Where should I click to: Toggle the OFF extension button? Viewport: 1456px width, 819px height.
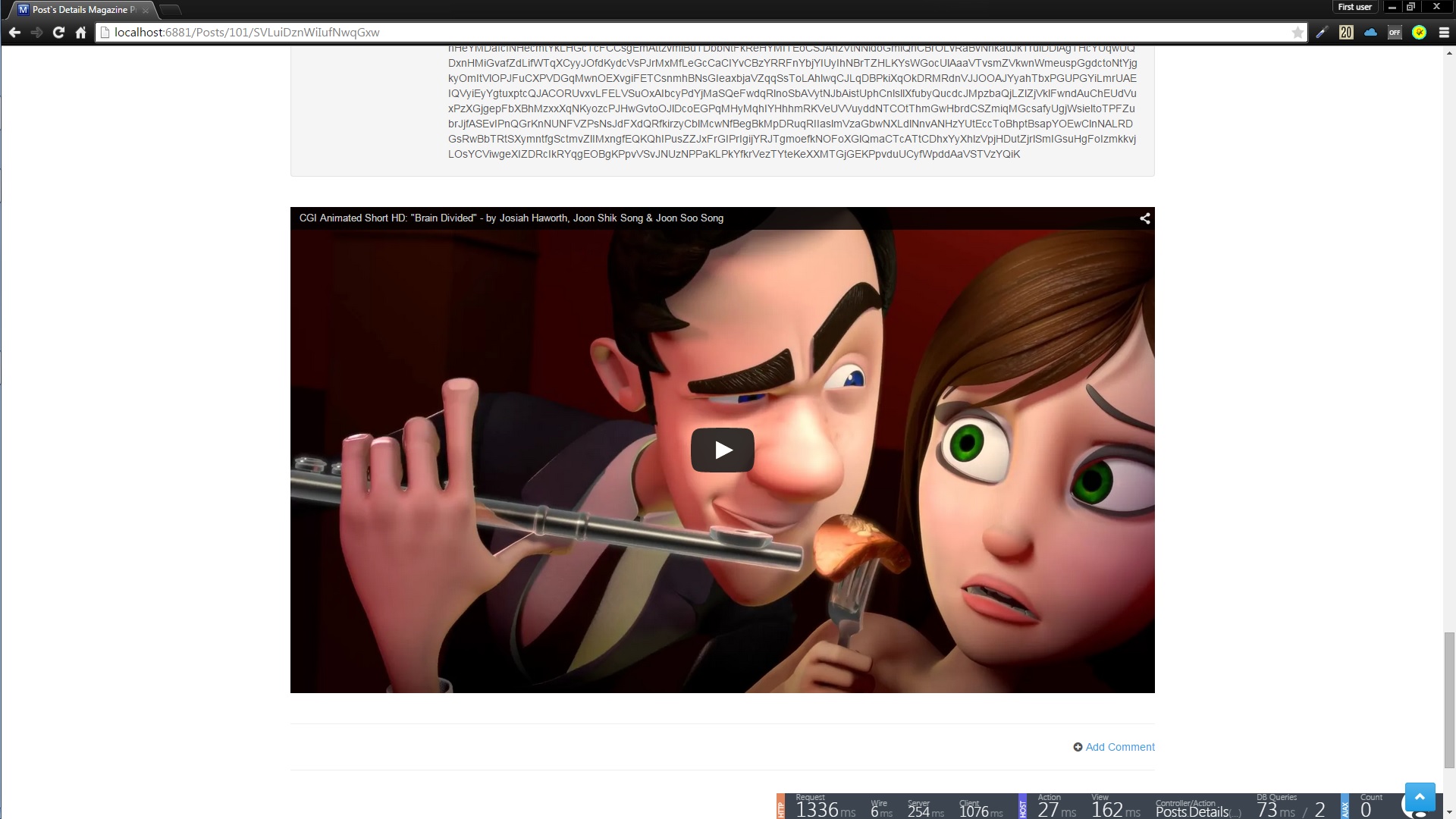(1395, 33)
